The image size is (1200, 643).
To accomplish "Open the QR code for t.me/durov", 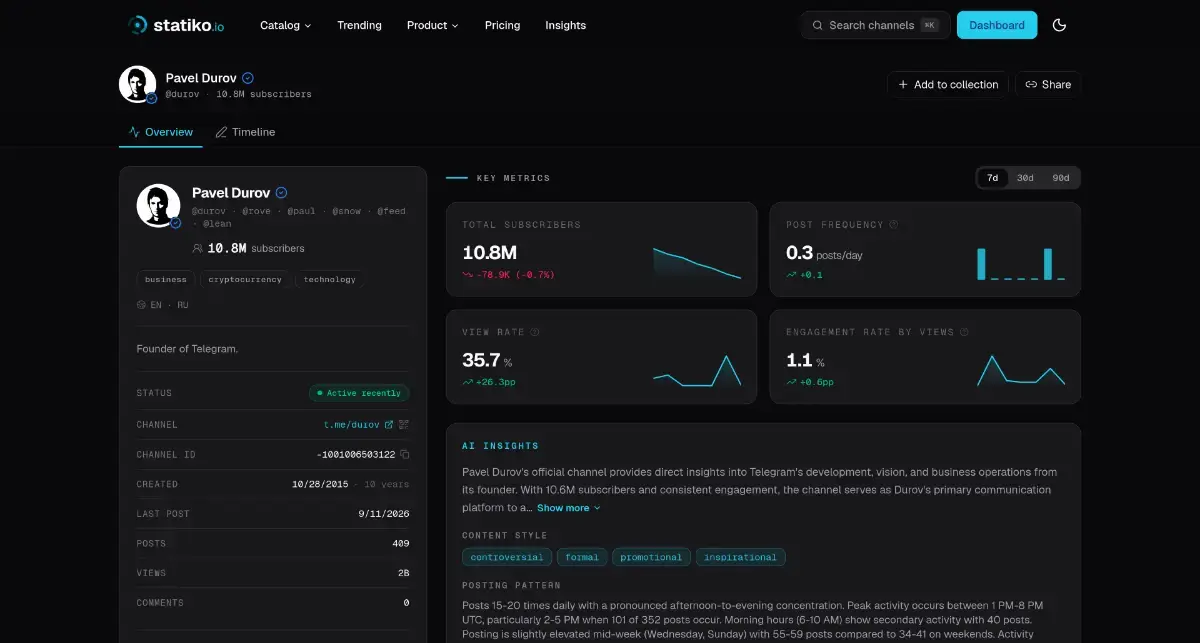I will click(x=404, y=425).
